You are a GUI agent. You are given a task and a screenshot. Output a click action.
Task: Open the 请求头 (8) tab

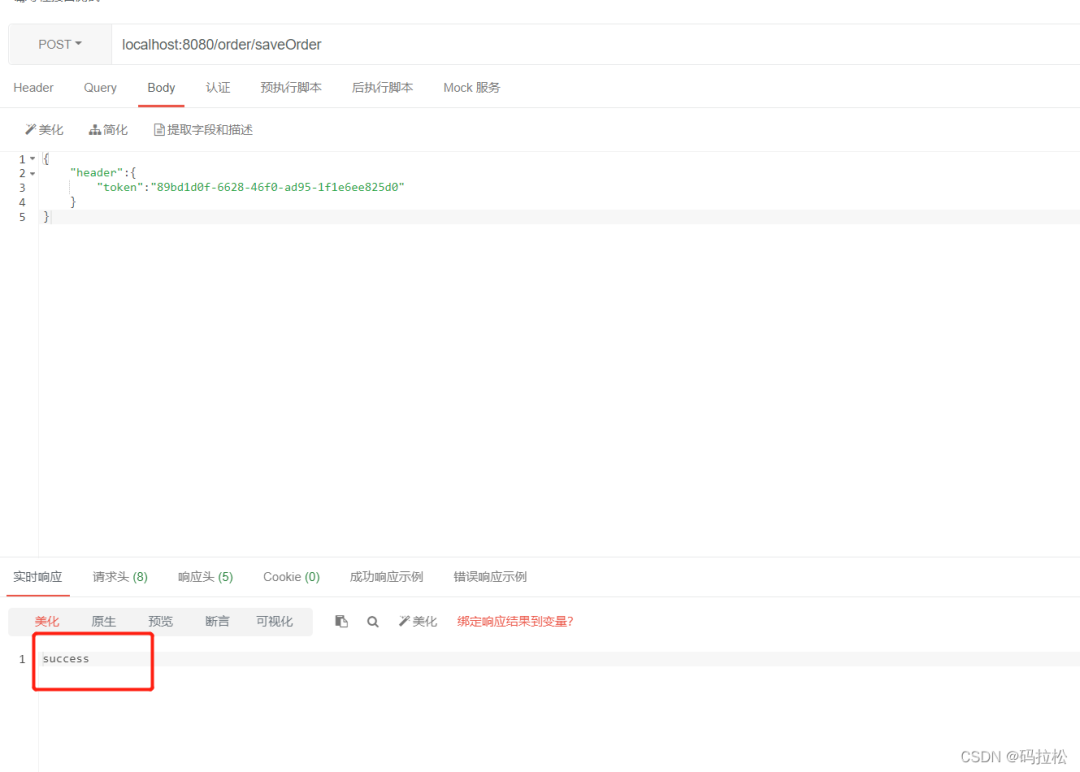pyautogui.click(x=120, y=576)
